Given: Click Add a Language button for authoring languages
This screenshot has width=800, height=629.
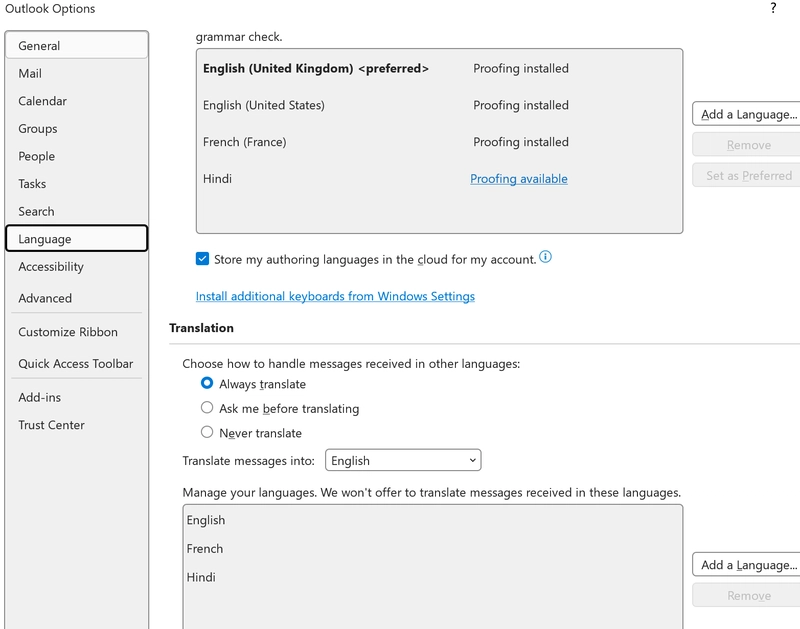Looking at the screenshot, I should click(x=747, y=114).
